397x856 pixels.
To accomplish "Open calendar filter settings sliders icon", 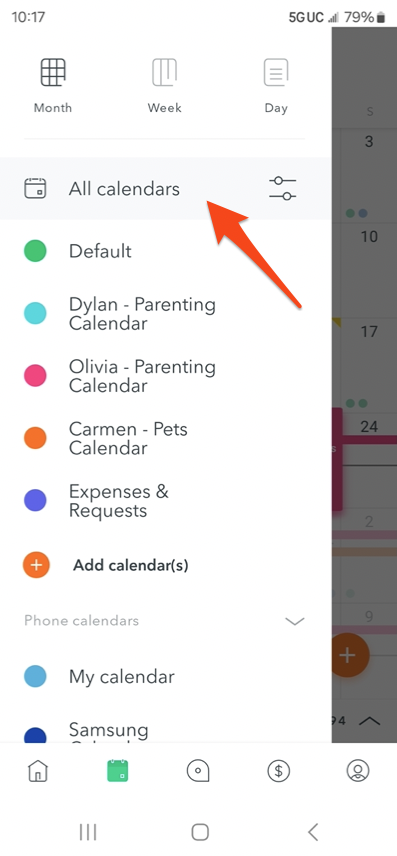I will [283, 188].
